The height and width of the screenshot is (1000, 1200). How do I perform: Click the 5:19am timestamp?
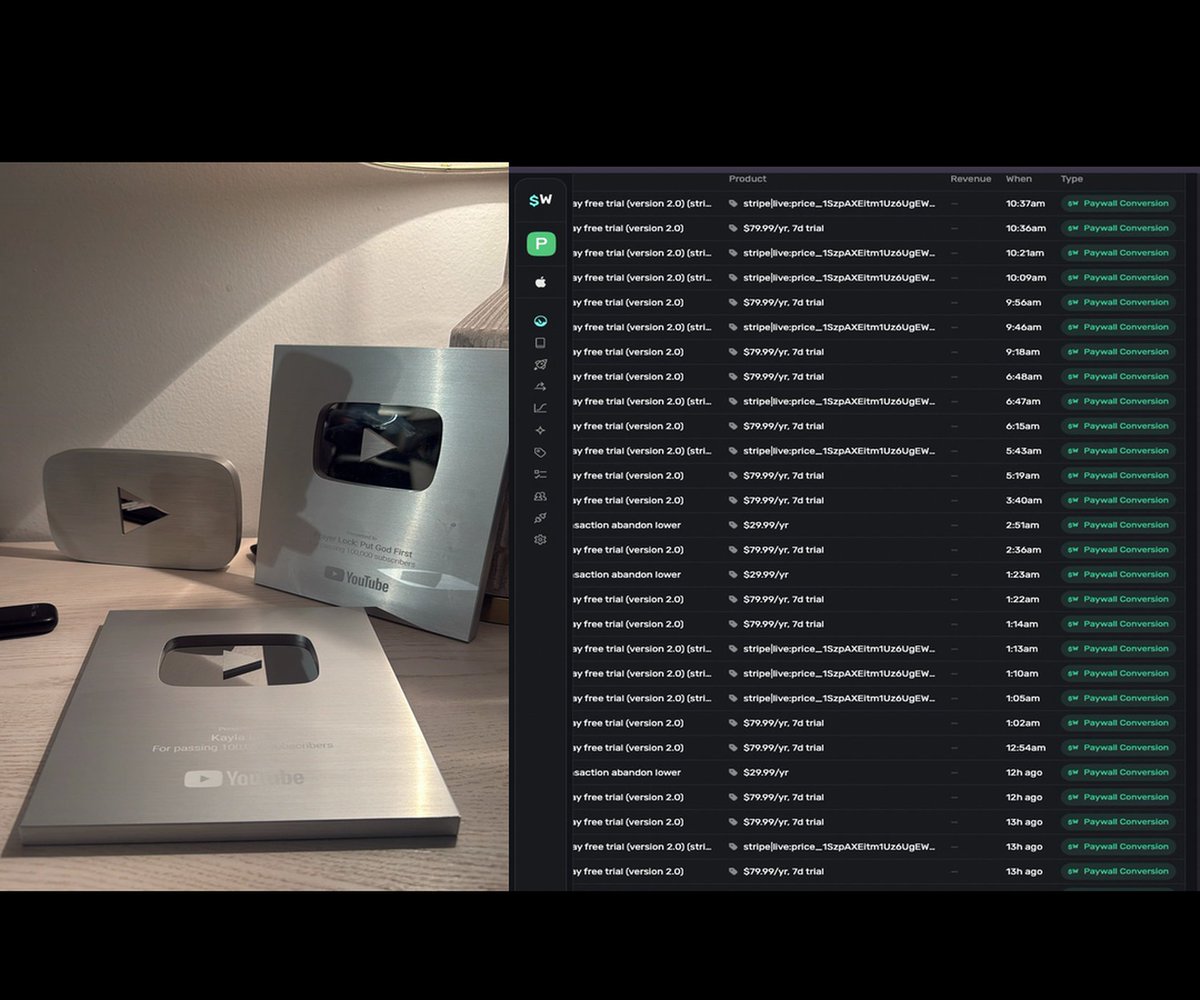point(1023,476)
